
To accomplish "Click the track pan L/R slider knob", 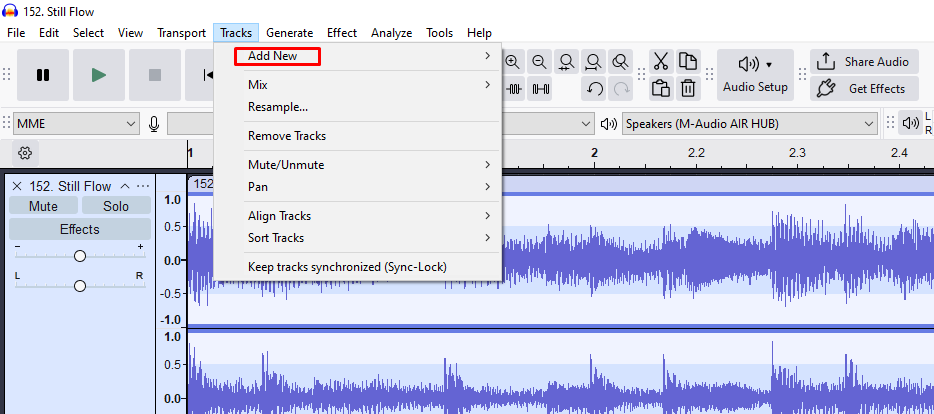I will pyautogui.click(x=80, y=286).
